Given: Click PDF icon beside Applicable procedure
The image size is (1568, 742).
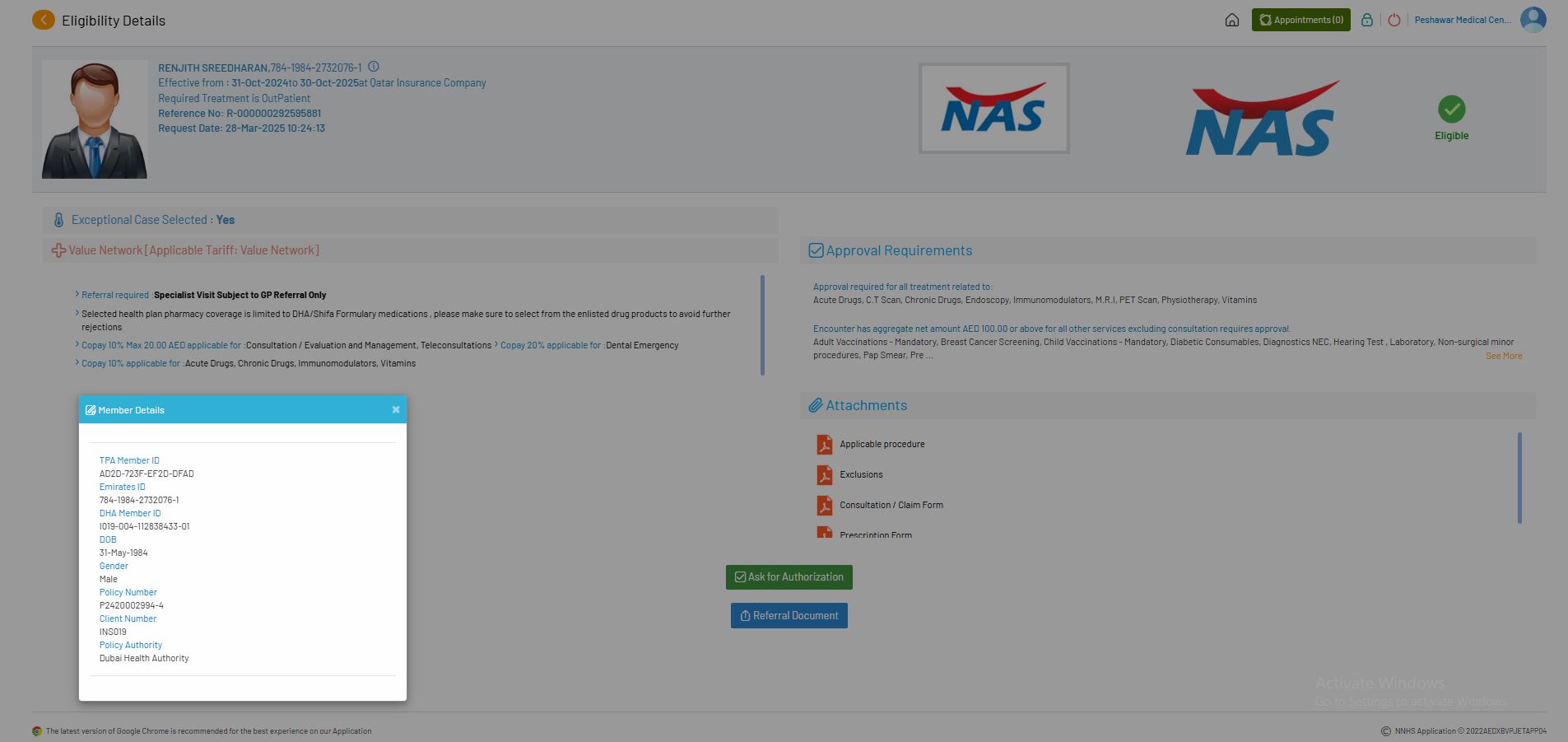Looking at the screenshot, I should (x=824, y=445).
